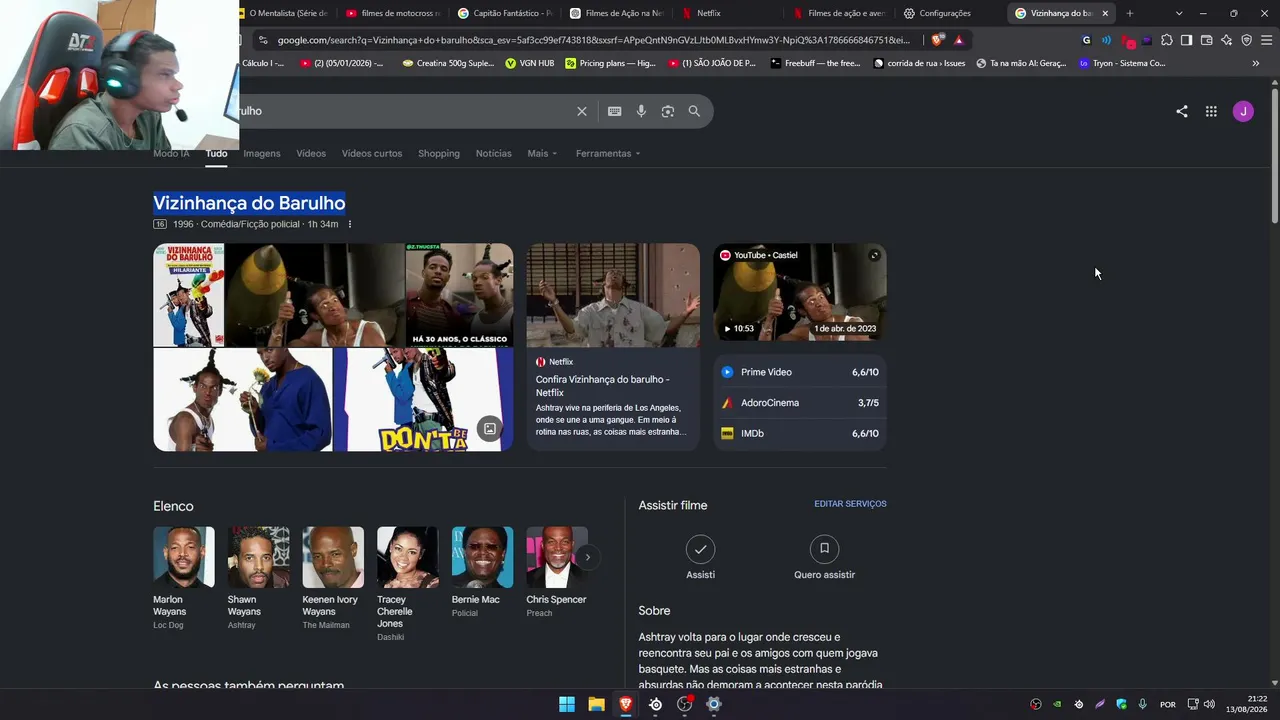The image size is (1280, 720).
Task: Close the Vizinhança do barulho browser tab
Action: (x=1105, y=13)
